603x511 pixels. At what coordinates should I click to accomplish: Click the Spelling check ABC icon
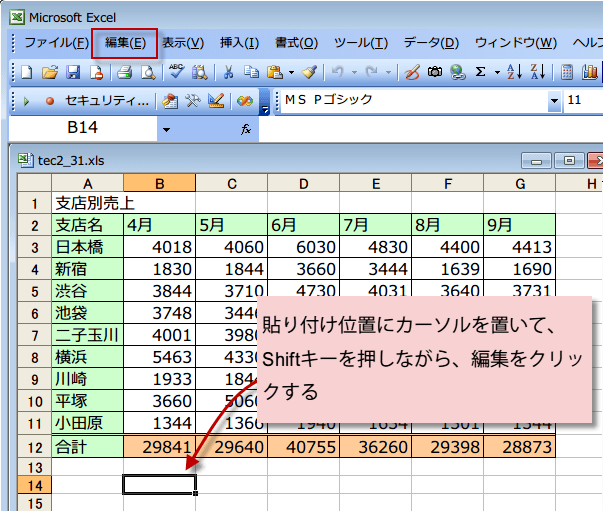click(176, 72)
